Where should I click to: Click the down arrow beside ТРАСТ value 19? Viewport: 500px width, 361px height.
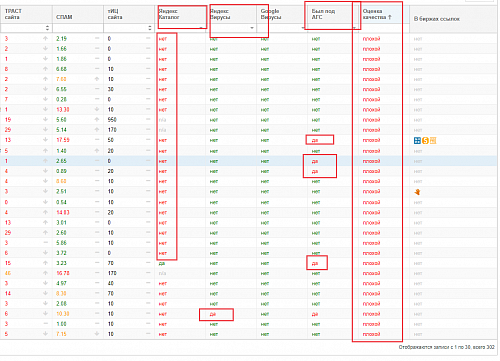tap(45, 119)
